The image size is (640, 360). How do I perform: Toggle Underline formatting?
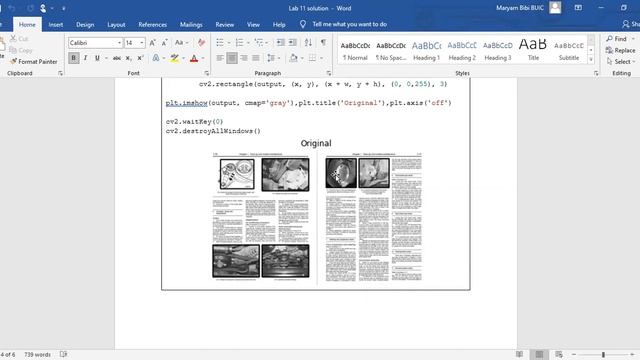(x=97, y=58)
